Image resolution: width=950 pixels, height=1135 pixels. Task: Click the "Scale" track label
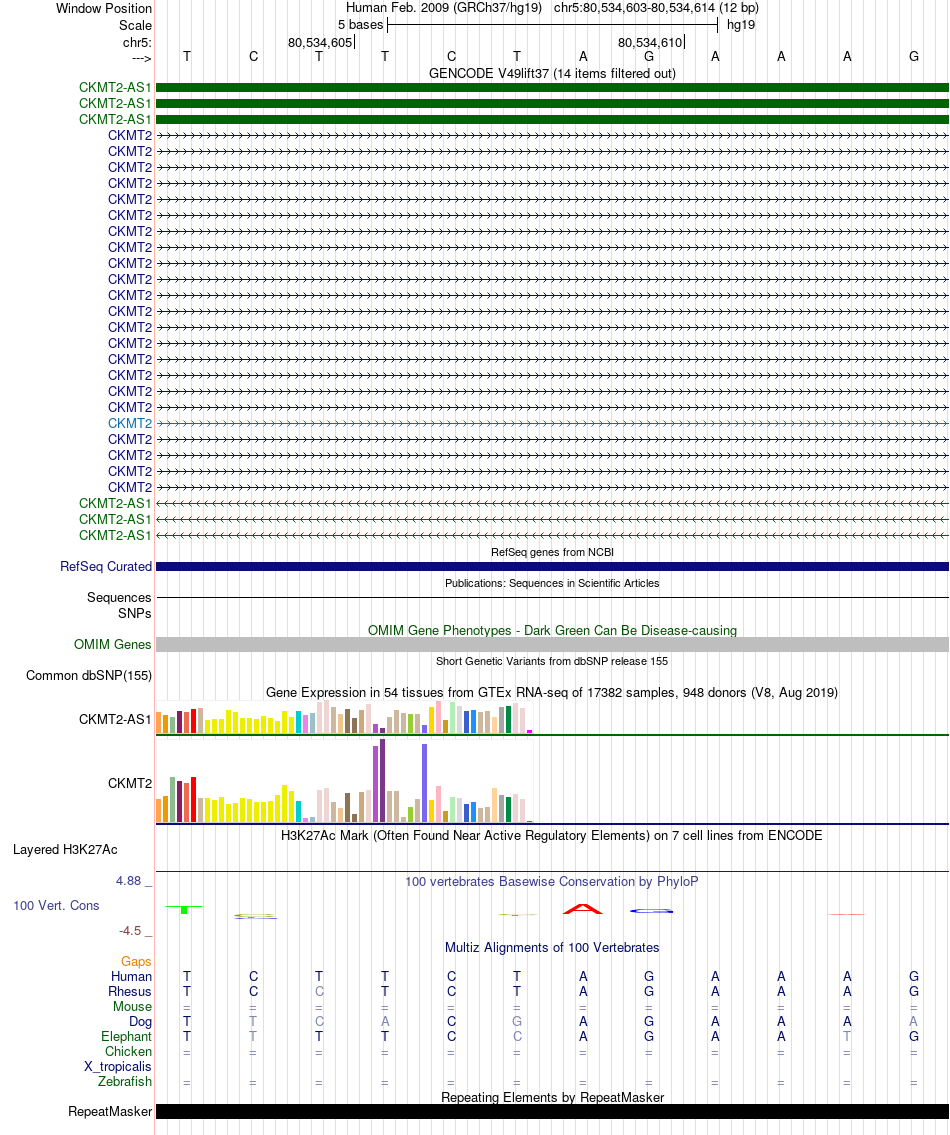click(x=135, y=25)
